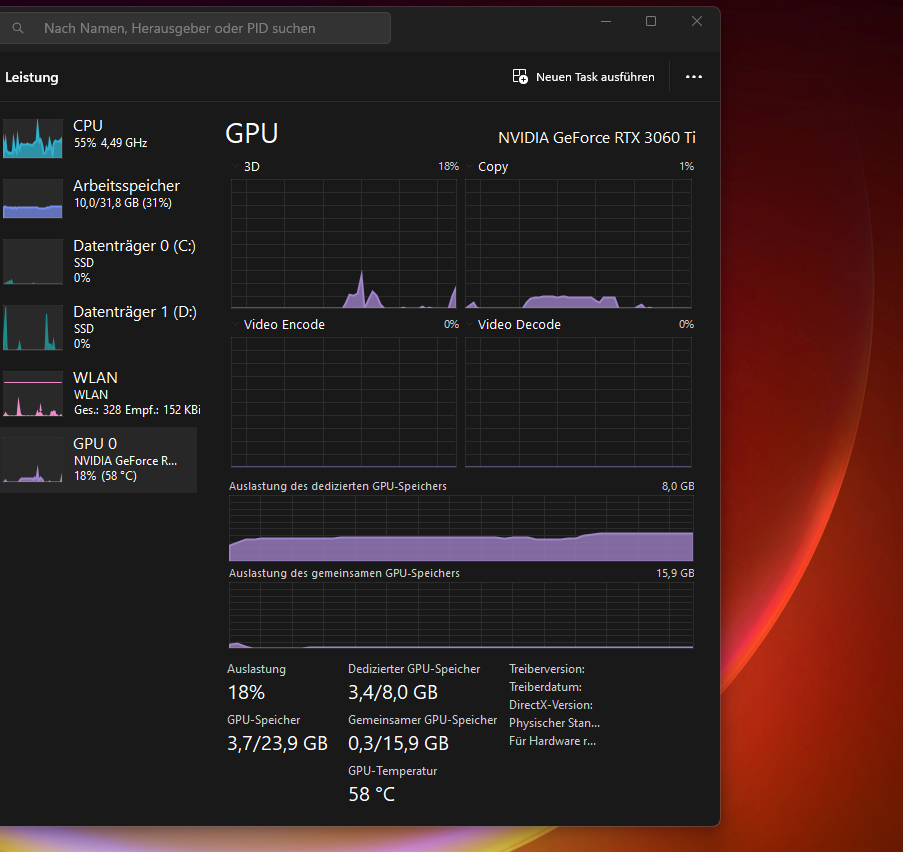Click the Arbeitsspeicher mini graph thumbnail
This screenshot has height=852, width=903.
(33, 198)
